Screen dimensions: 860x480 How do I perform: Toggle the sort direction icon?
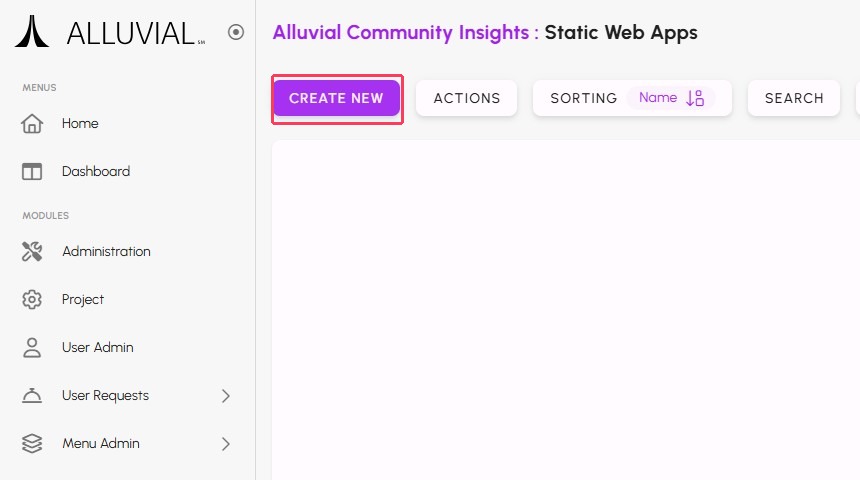click(x=695, y=98)
